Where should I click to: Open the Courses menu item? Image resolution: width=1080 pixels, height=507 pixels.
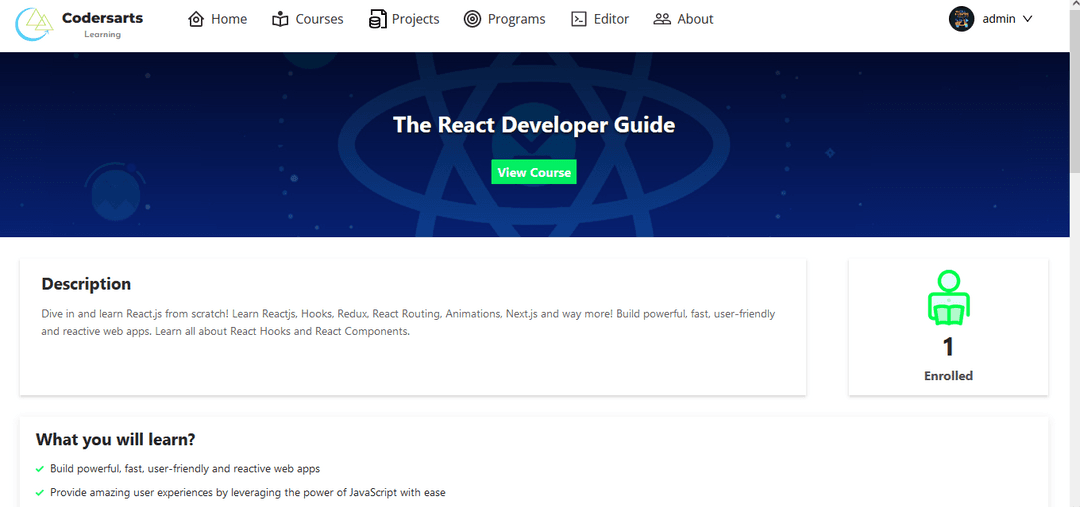(319, 19)
